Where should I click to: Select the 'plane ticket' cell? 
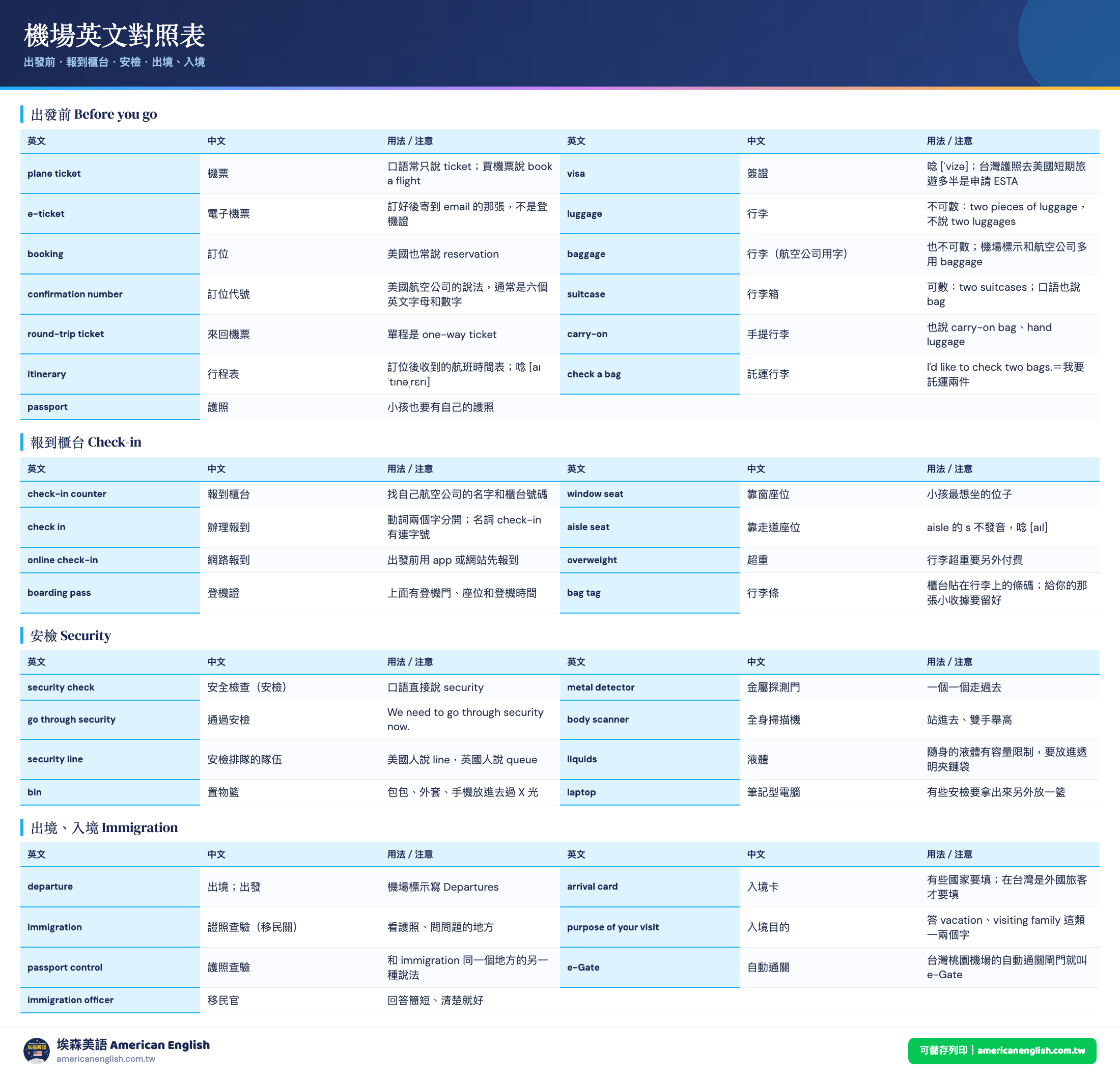pyautogui.click(x=110, y=174)
